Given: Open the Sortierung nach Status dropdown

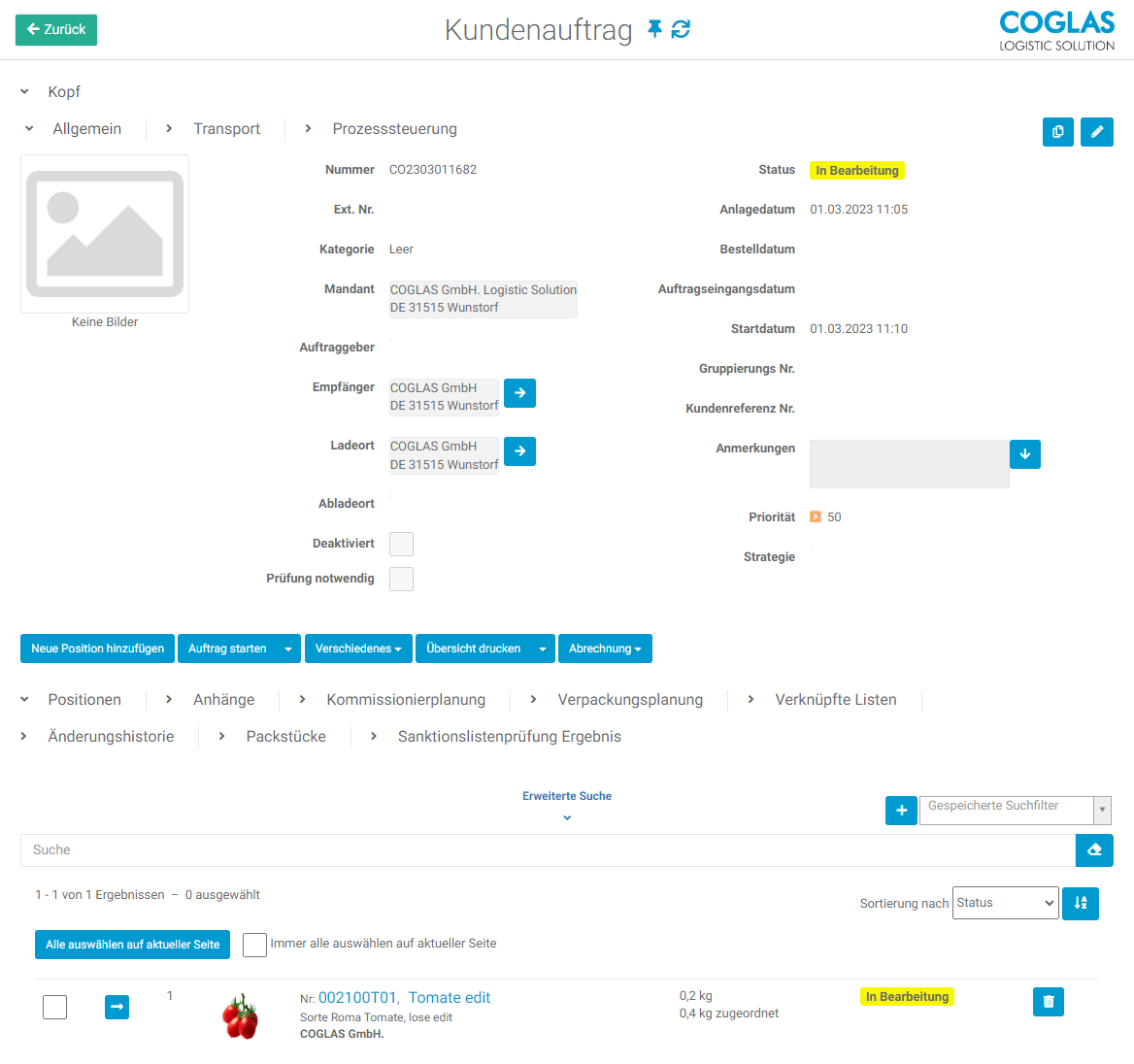Looking at the screenshot, I should 1005,903.
